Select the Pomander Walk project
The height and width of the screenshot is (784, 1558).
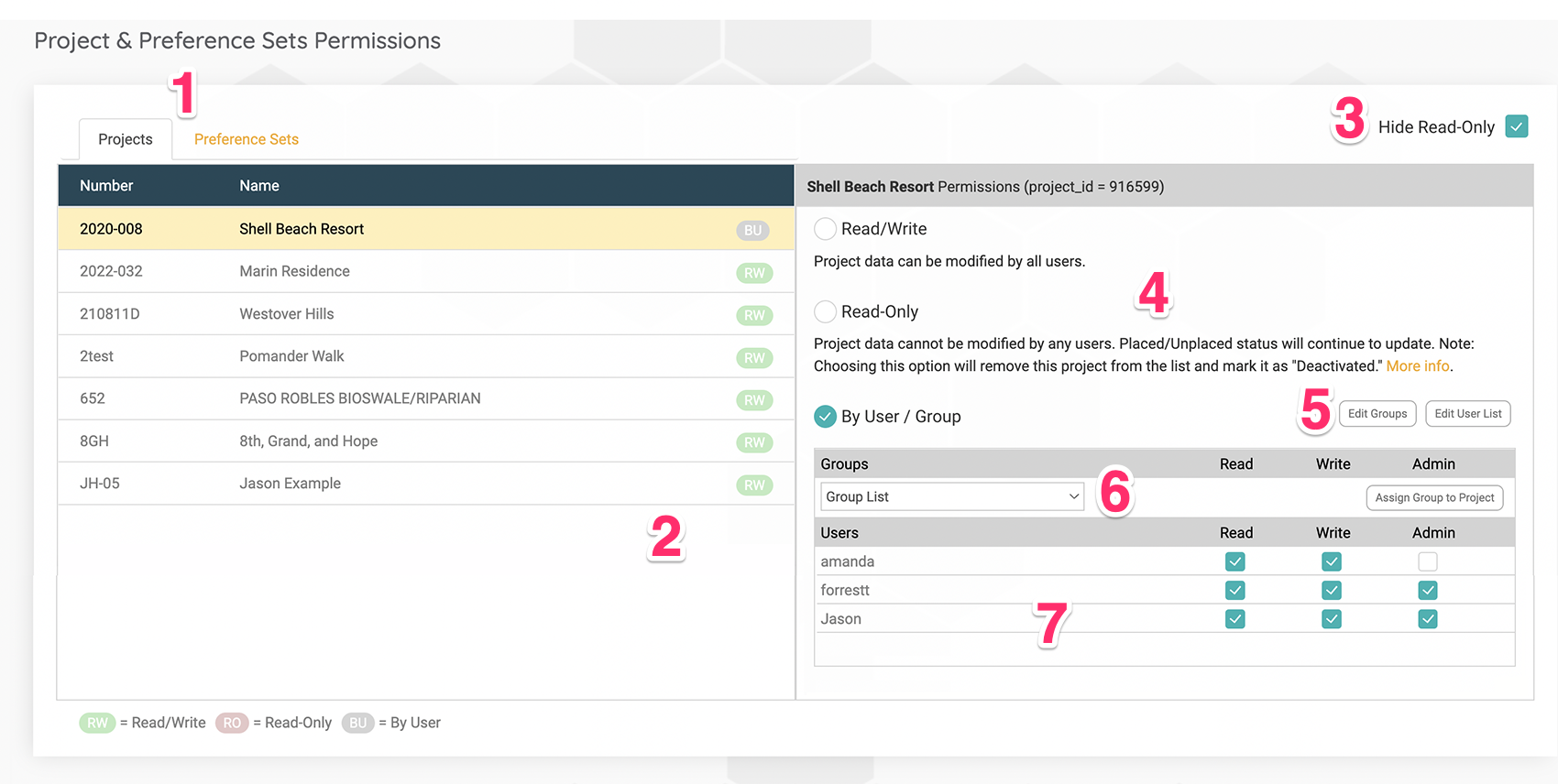click(x=426, y=356)
